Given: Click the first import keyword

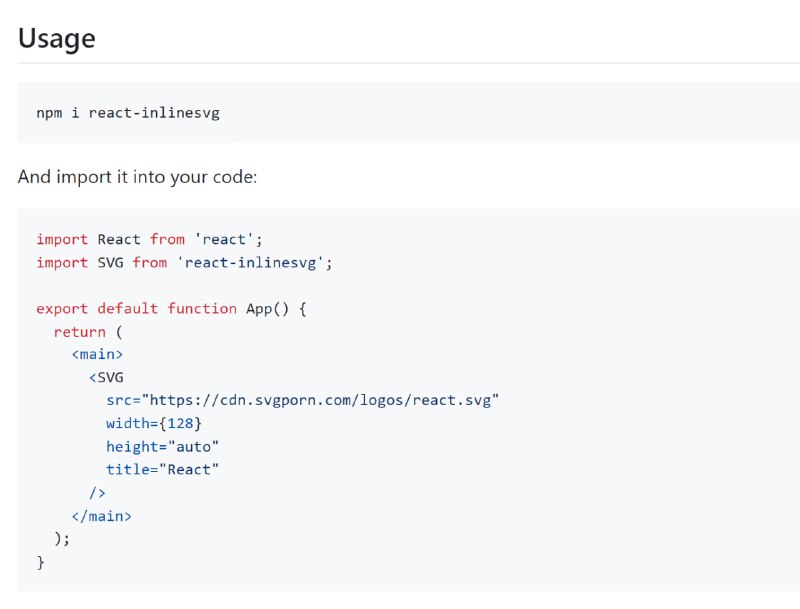Looking at the screenshot, I should (62, 239).
